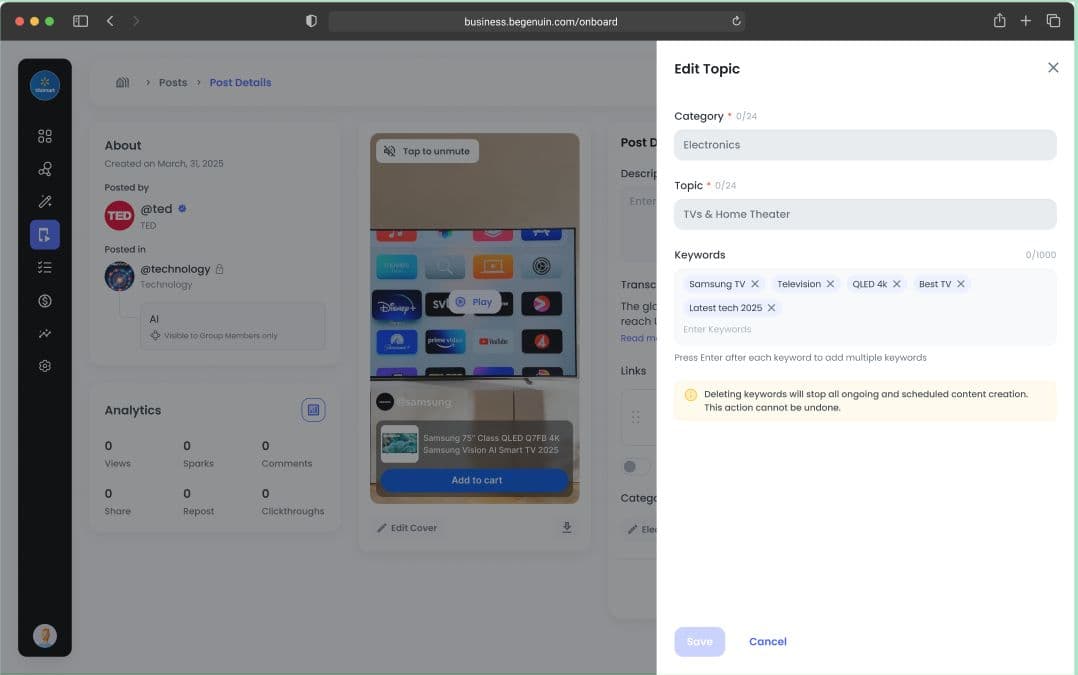This screenshot has height=675, width=1078.
Task: Download the post video
Action: [x=566, y=527]
